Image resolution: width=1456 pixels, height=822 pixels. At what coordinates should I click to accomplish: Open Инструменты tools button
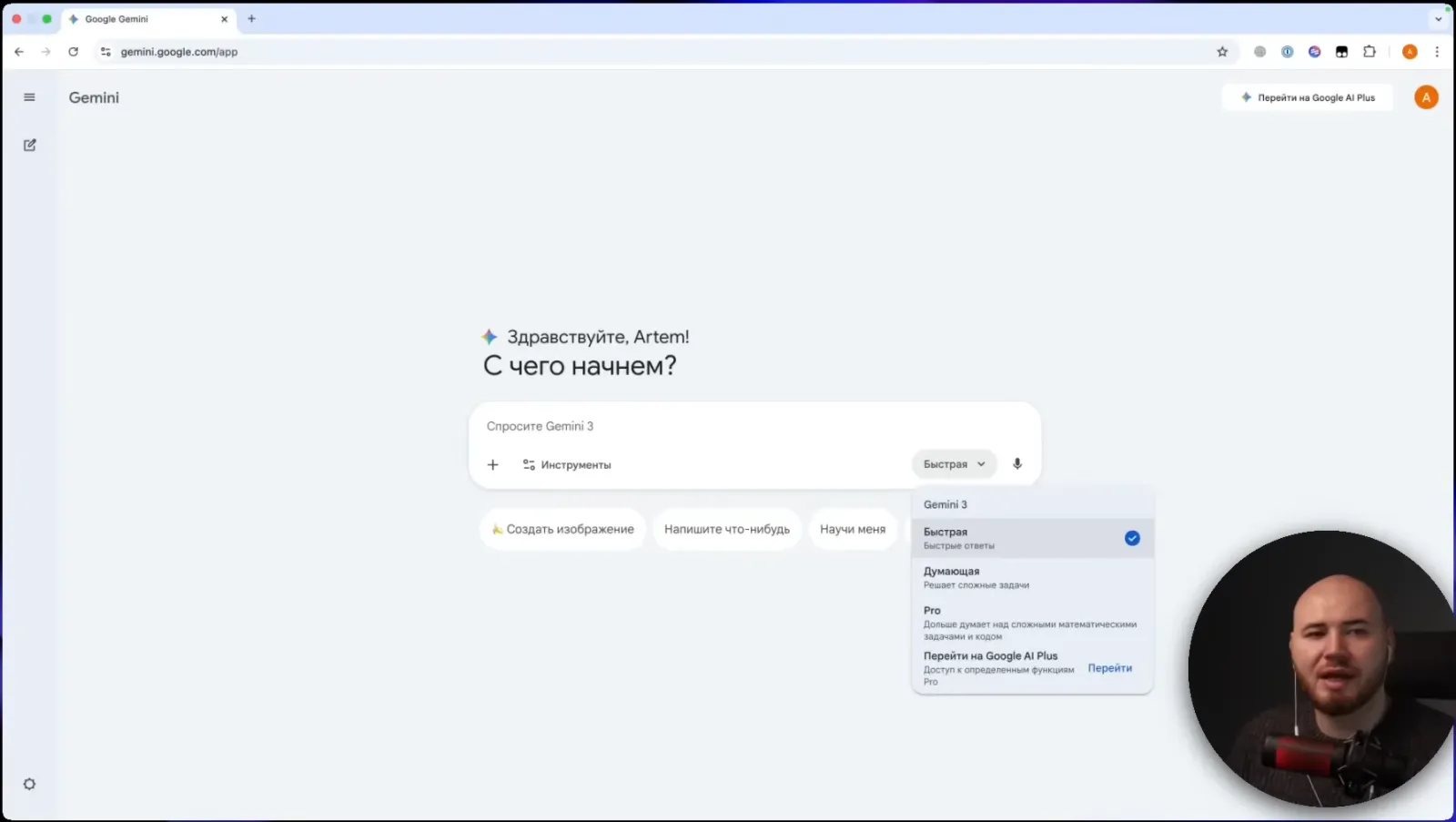click(567, 464)
